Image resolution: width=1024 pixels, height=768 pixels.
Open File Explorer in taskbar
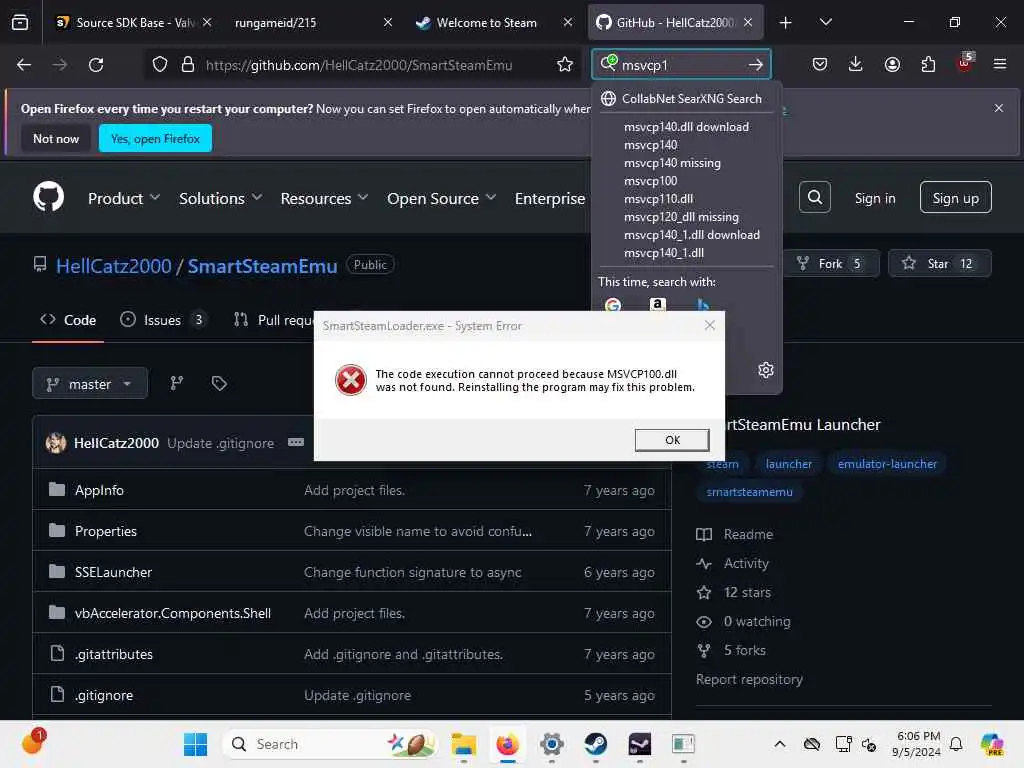[464, 744]
